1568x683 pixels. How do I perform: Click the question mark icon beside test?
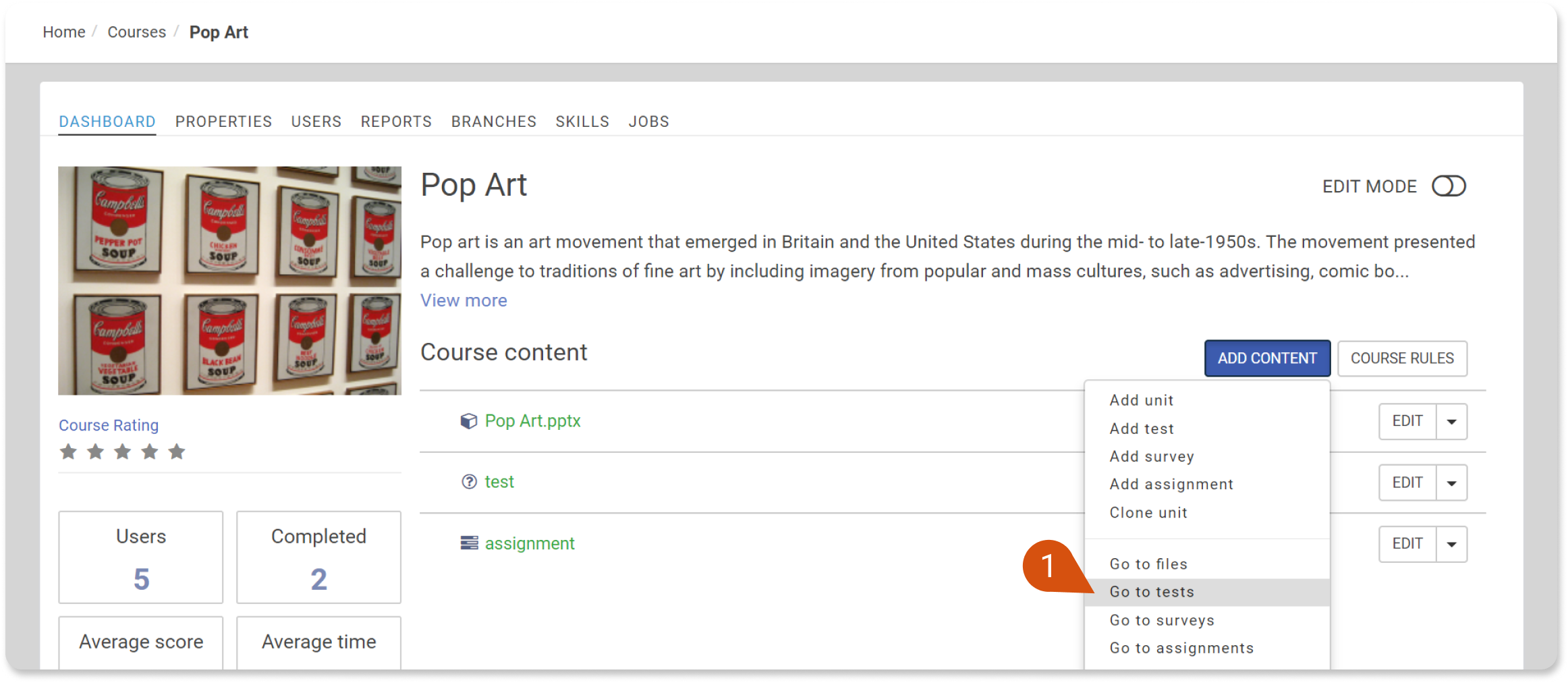(469, 482)
